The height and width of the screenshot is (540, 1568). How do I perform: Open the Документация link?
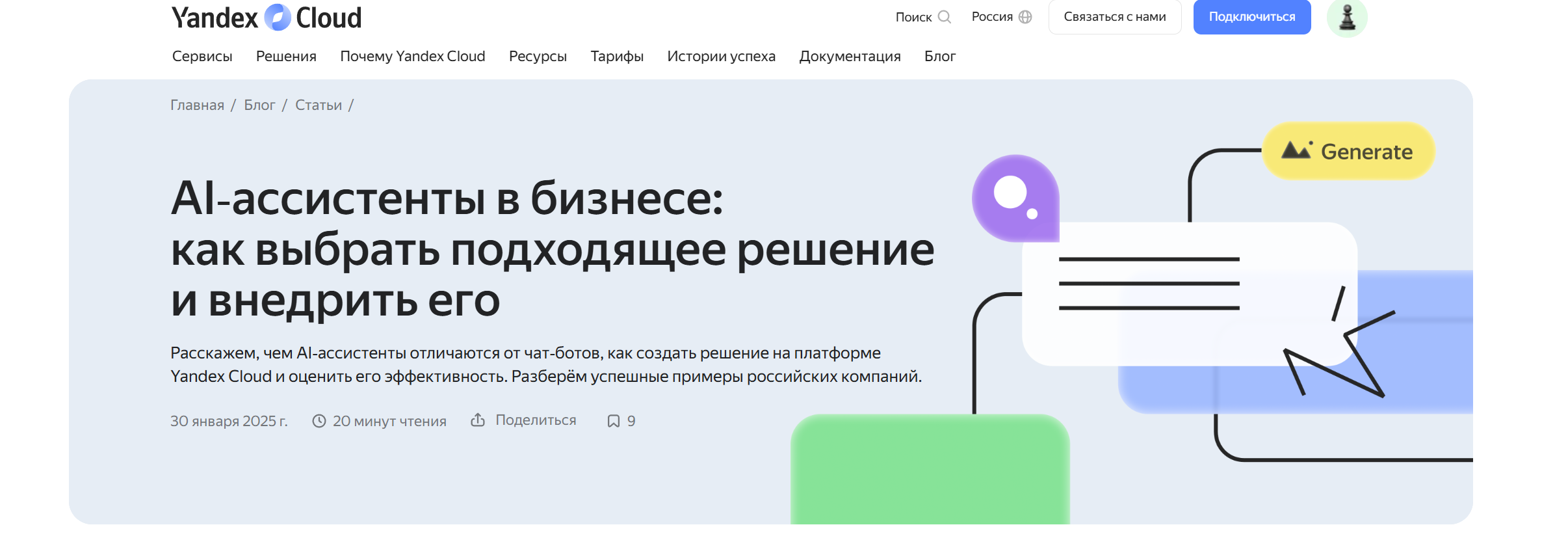[x=850, y=57]
